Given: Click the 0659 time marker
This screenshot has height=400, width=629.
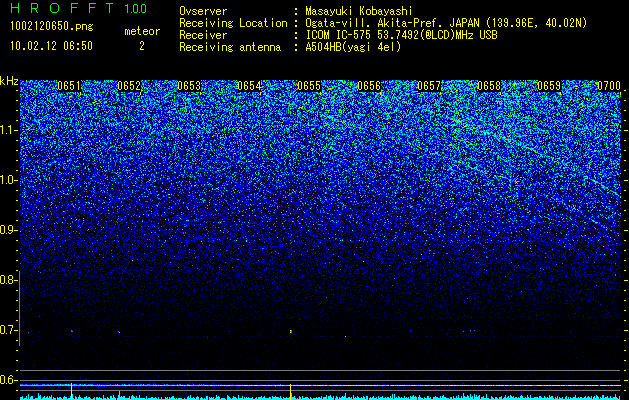Looking at the screenshot, I should tap(549, 86).
